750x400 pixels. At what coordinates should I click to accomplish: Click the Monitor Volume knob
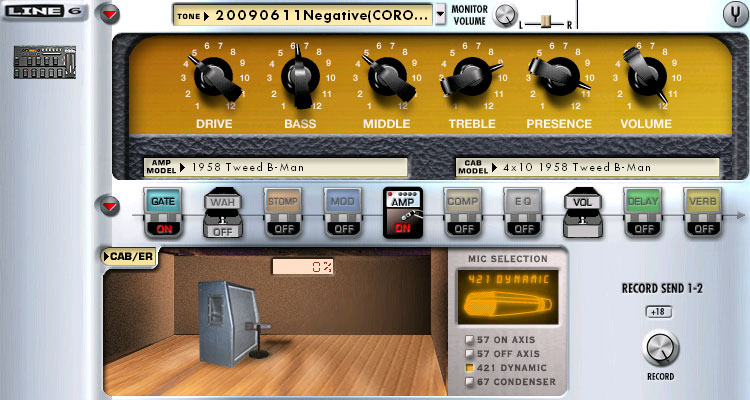pyautogui.click(x=506, y=15)
